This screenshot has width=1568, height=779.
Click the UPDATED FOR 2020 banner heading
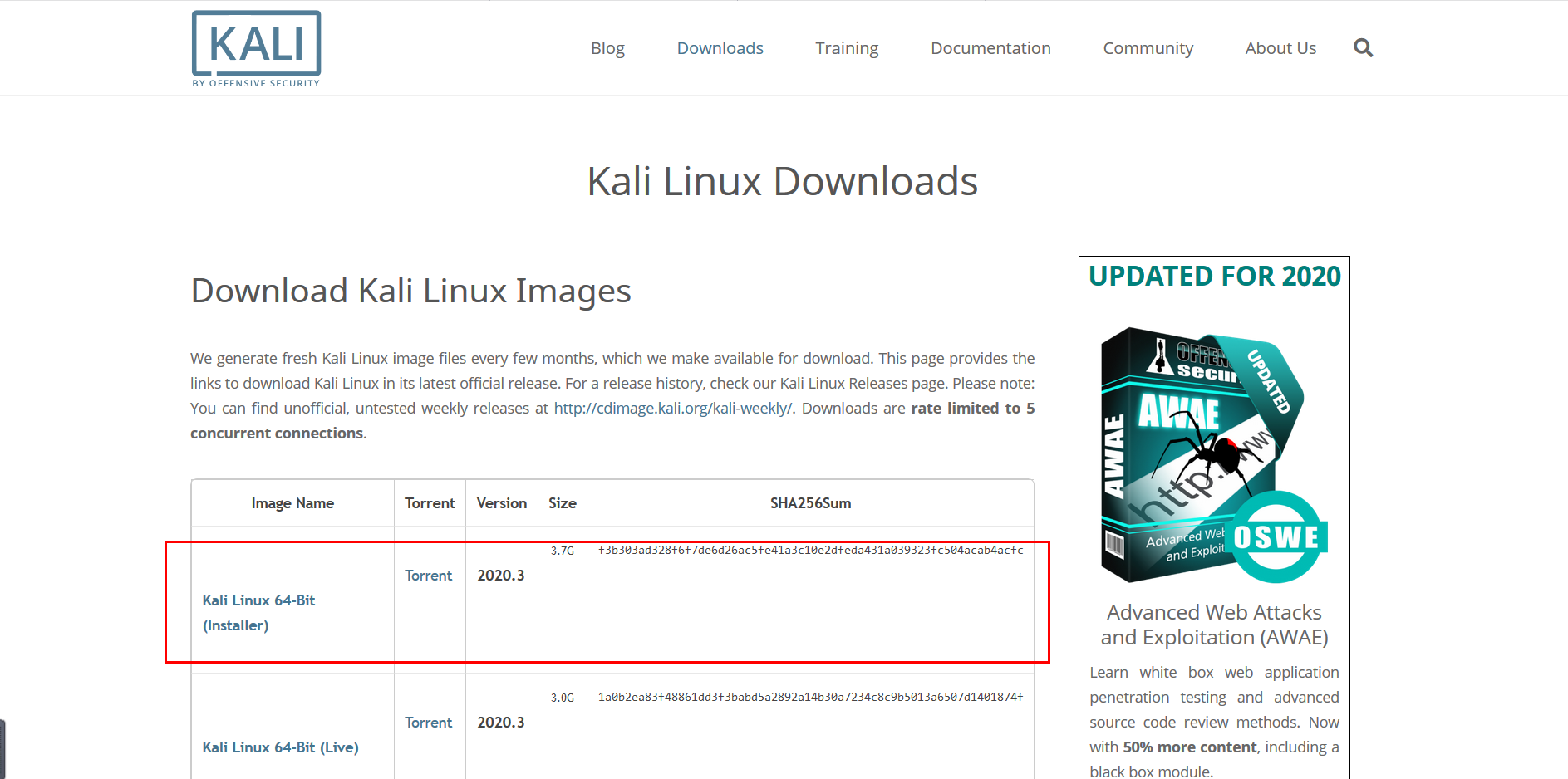1214,276
